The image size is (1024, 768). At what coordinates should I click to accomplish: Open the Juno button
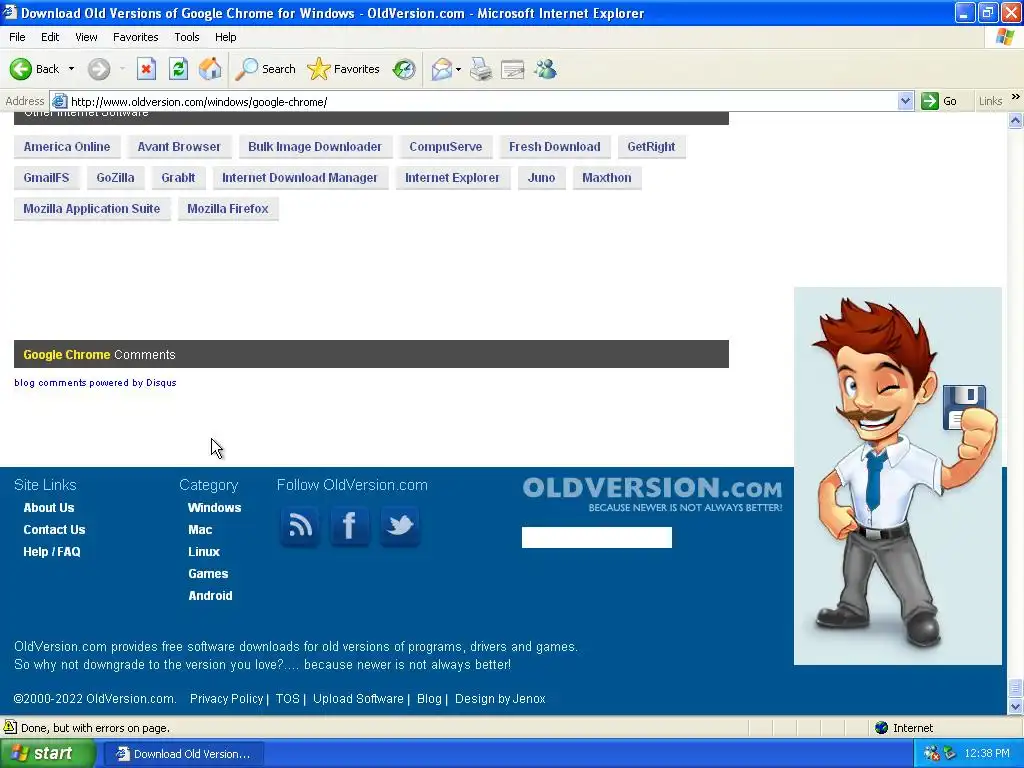point(541,178)
